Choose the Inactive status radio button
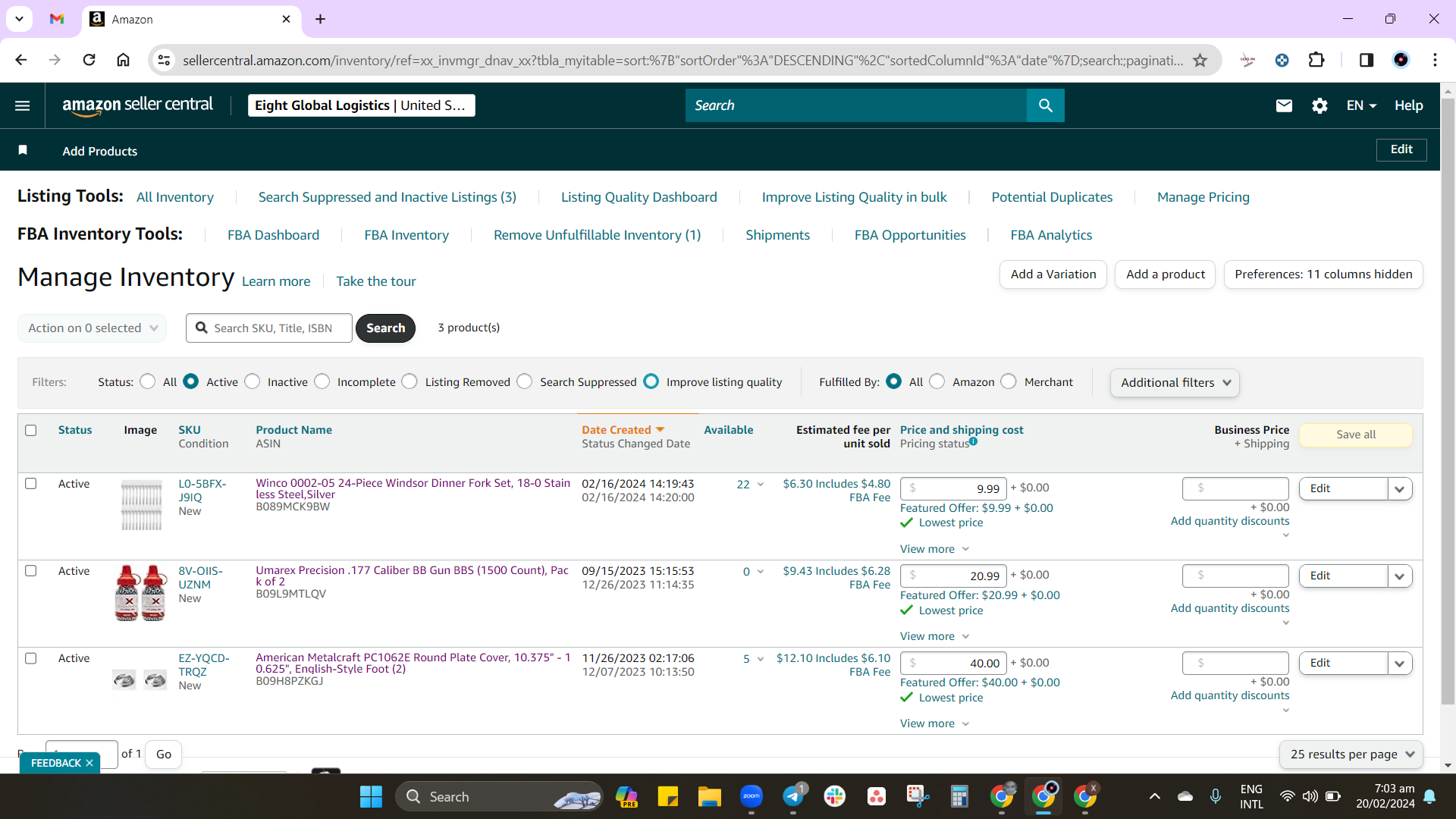The height and width of the screenshot is (819, 1456). [x=253, y=381]
